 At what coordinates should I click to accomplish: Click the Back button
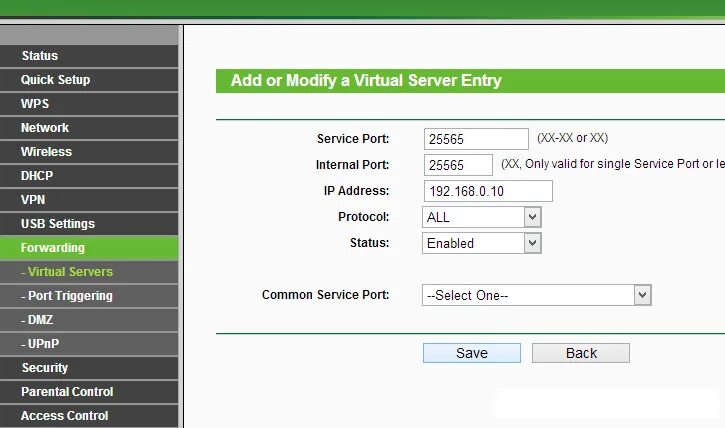click(581, 353)
